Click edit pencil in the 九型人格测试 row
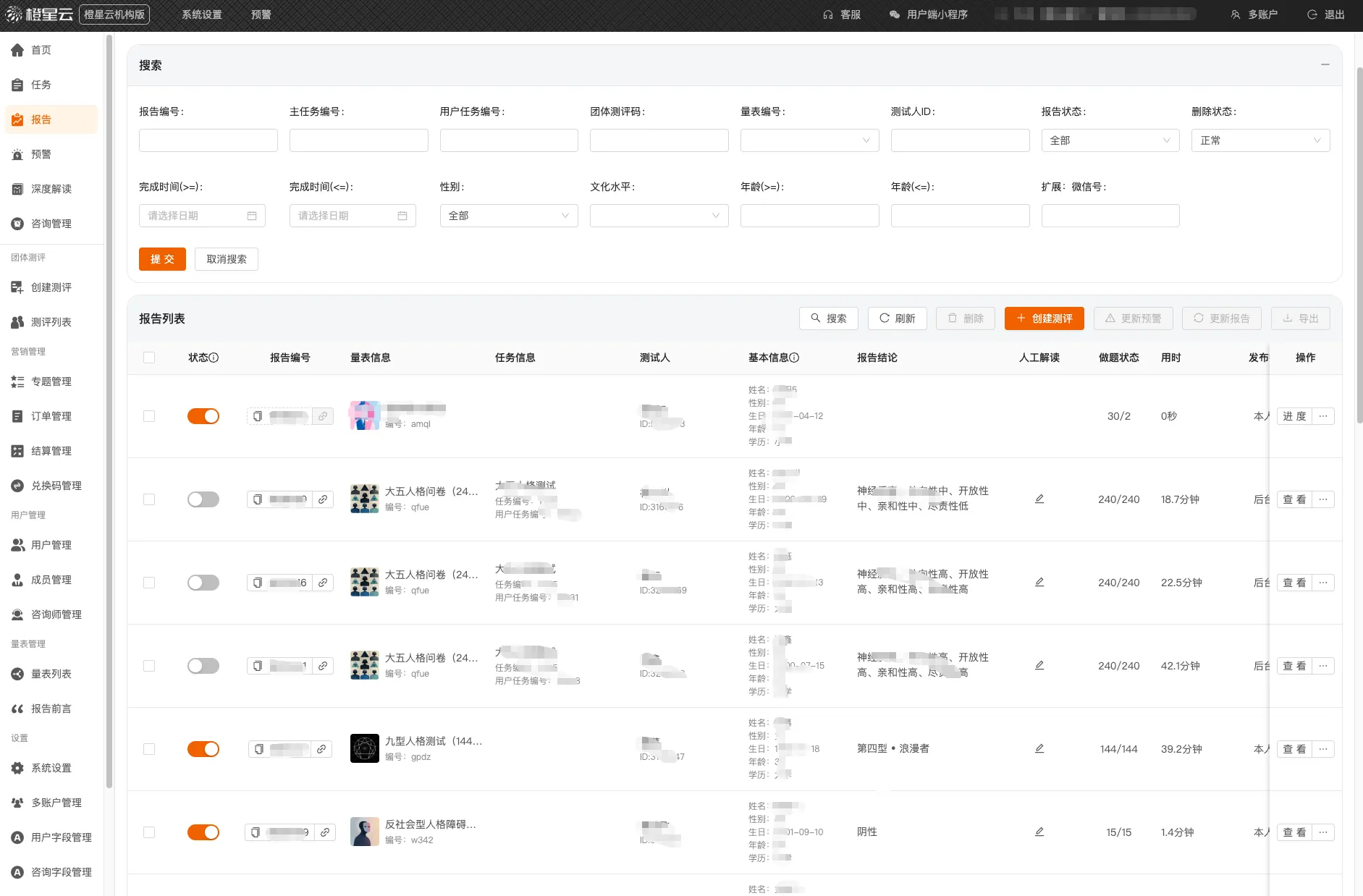Screen dimensions: 1363x896 (1039, 748)
